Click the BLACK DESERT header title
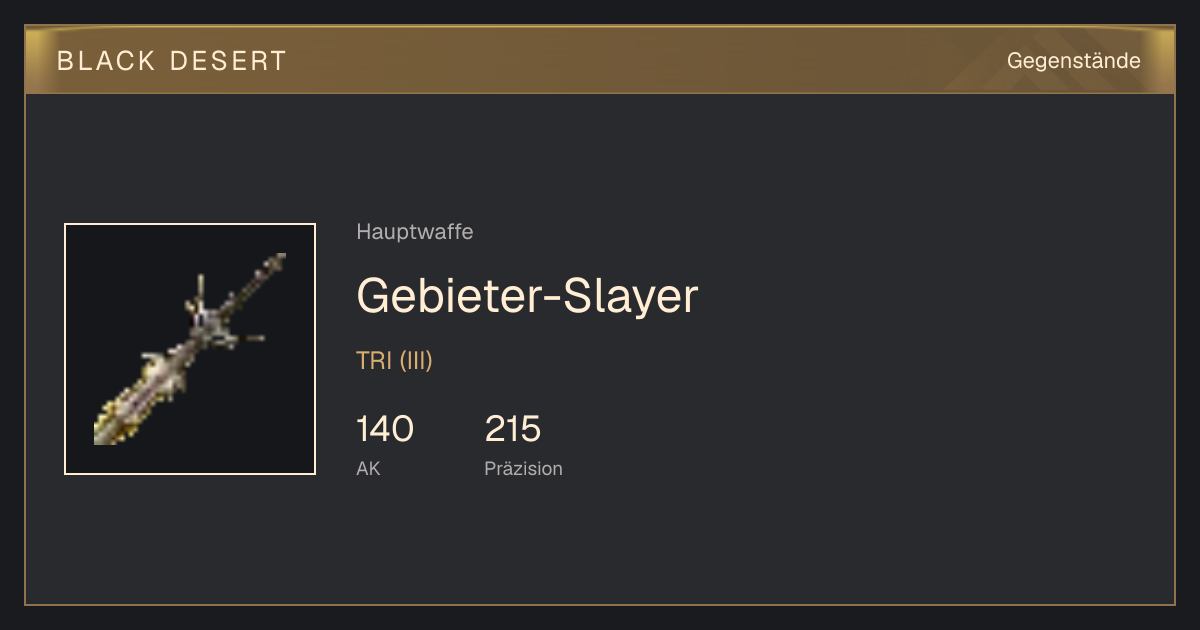 click(172, 61)
